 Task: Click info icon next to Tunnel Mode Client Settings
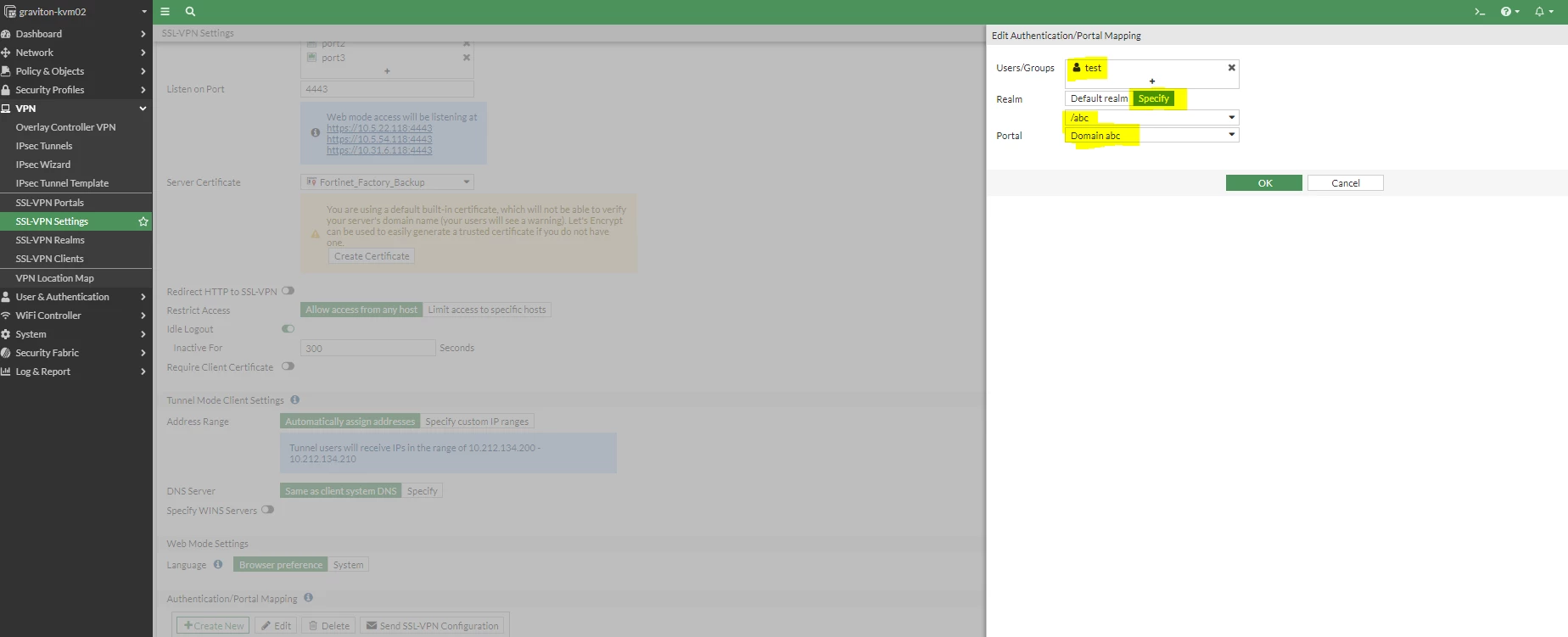[x=295, y=400]
